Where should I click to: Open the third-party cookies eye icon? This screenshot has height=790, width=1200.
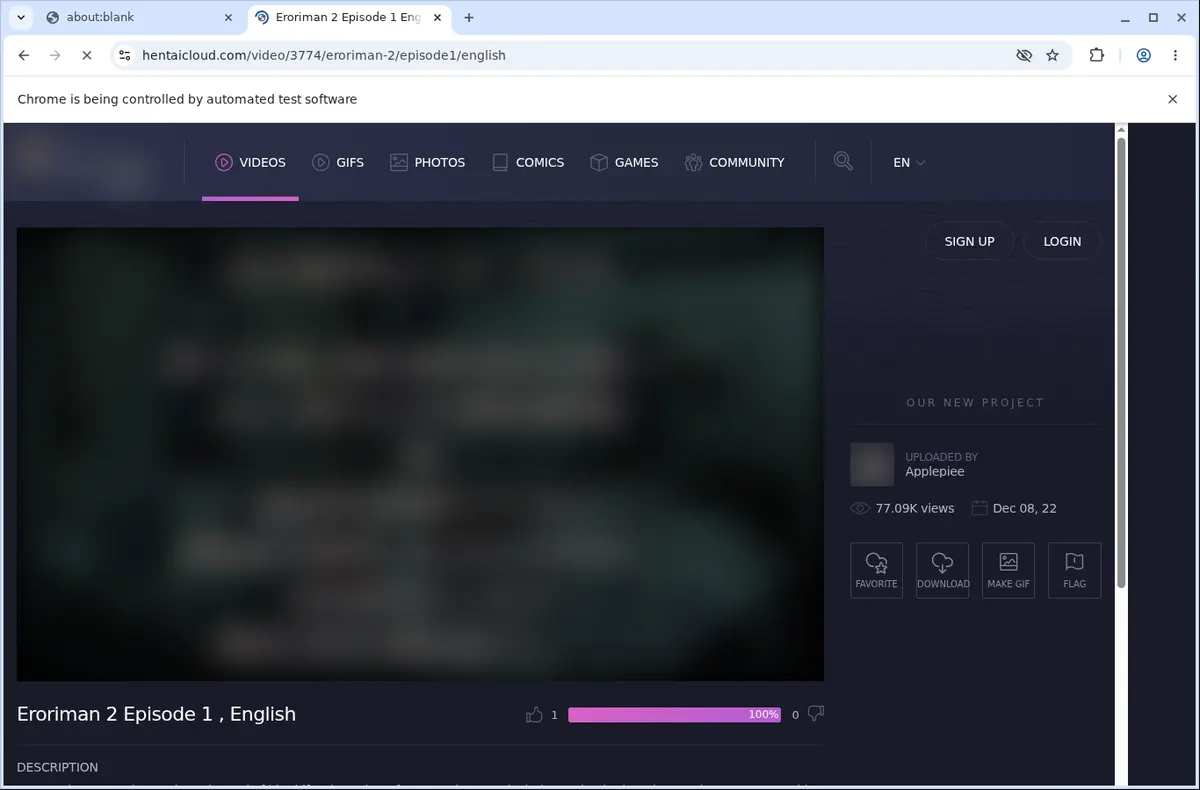tap(1023, 55)
